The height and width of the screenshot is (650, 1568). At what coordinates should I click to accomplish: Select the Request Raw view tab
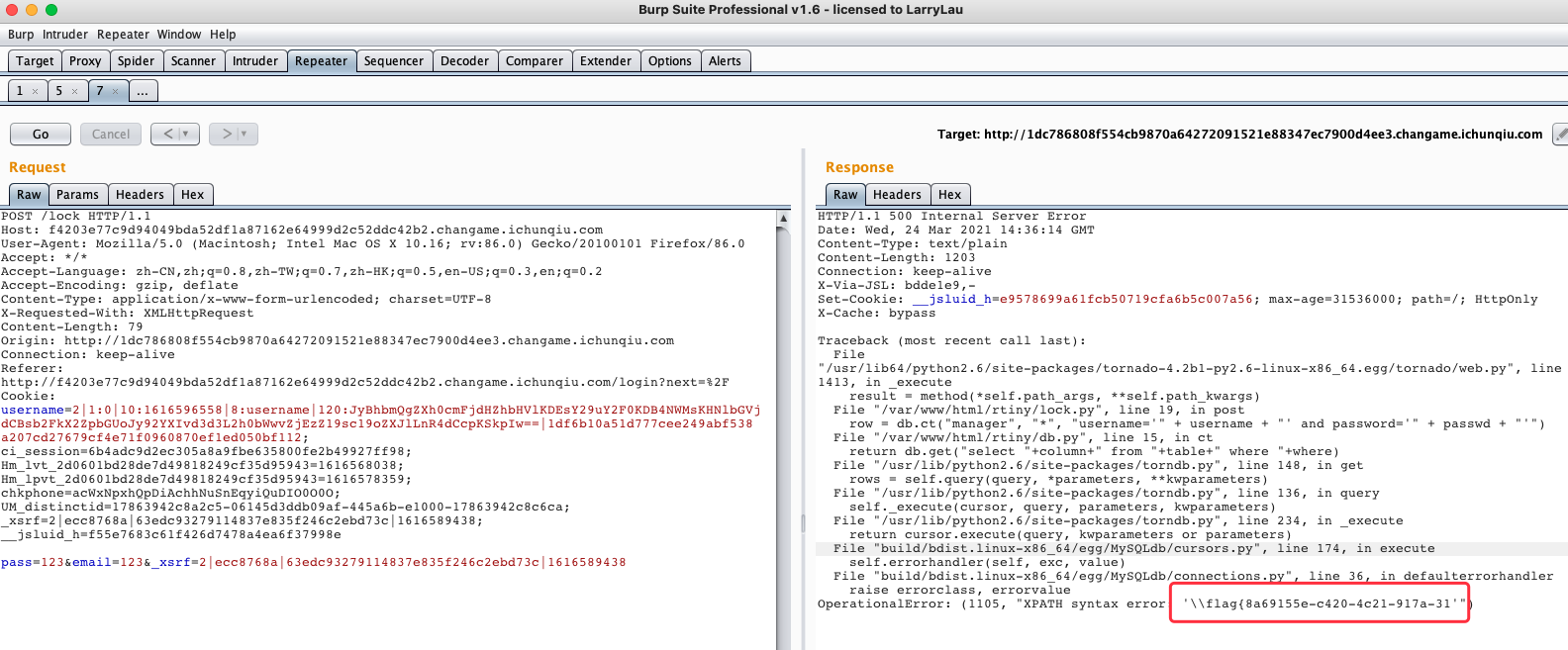coord(29,195)
